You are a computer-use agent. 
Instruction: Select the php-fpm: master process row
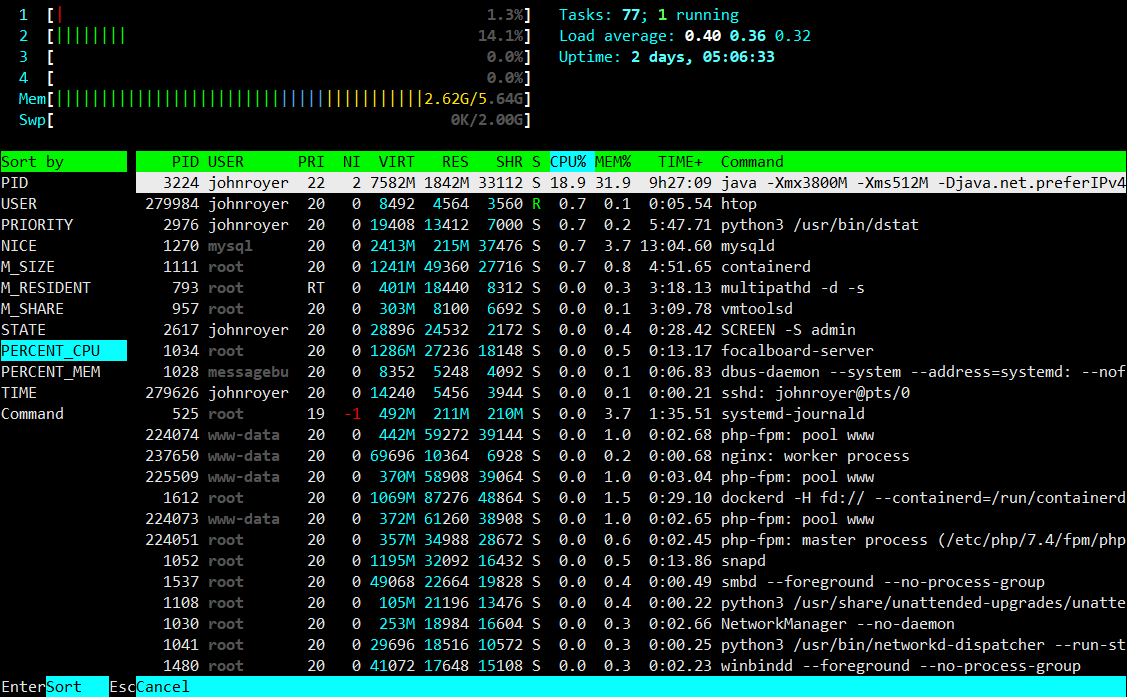[x=631, y=540]
